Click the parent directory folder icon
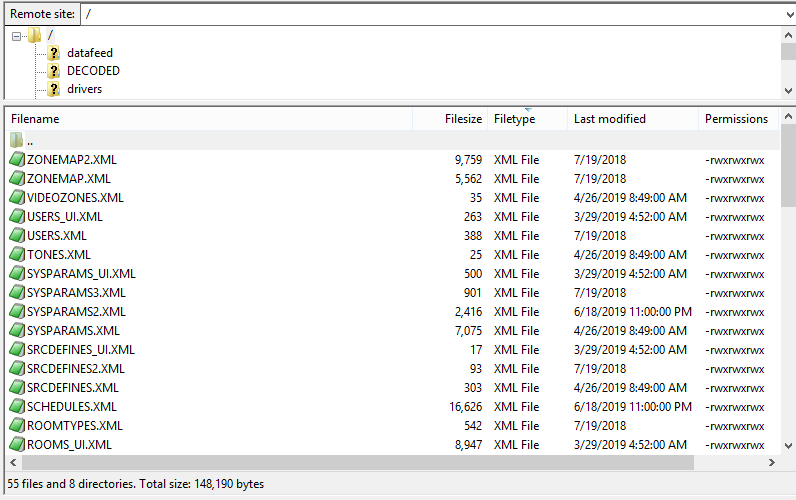 17,141
